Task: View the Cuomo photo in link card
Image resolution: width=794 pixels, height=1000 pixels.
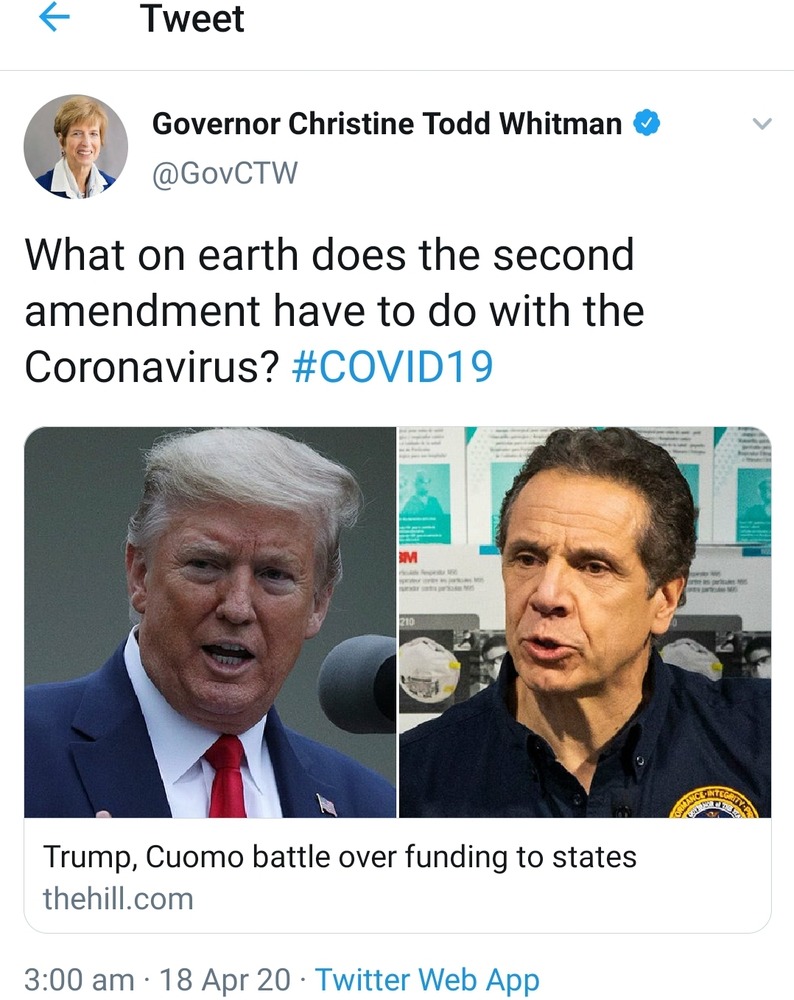Action: 585,622
